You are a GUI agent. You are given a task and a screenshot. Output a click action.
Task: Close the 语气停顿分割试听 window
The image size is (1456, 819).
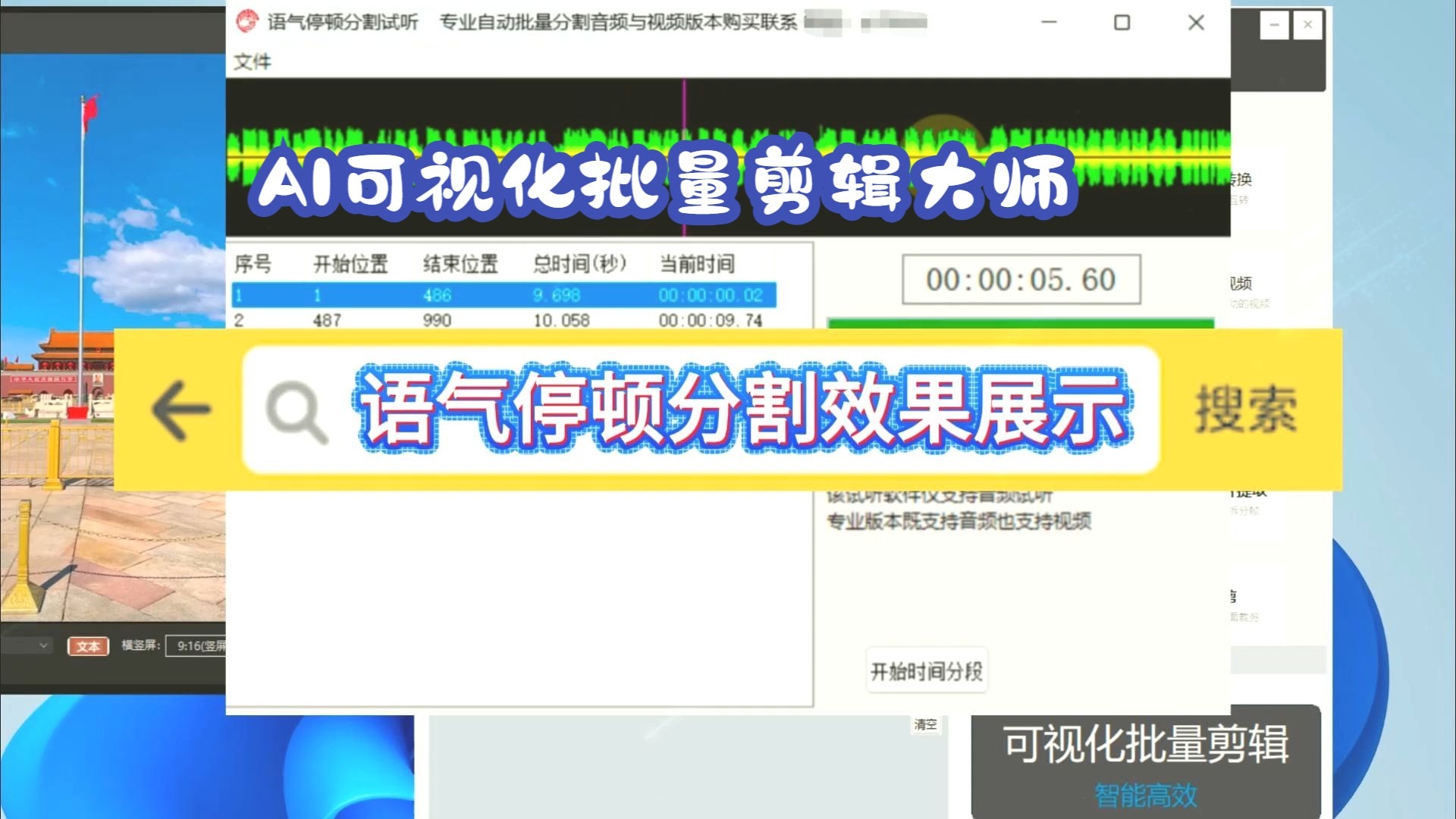point(1196,23)
